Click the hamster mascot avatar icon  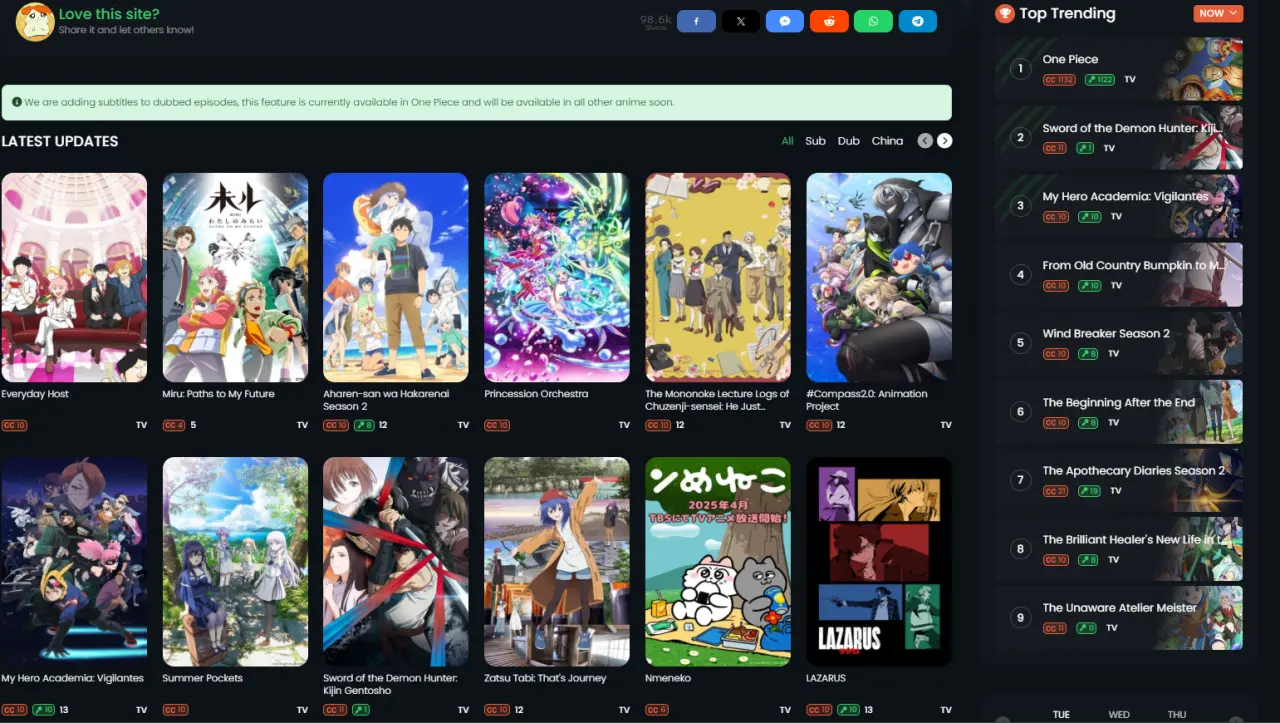point(34,22)
